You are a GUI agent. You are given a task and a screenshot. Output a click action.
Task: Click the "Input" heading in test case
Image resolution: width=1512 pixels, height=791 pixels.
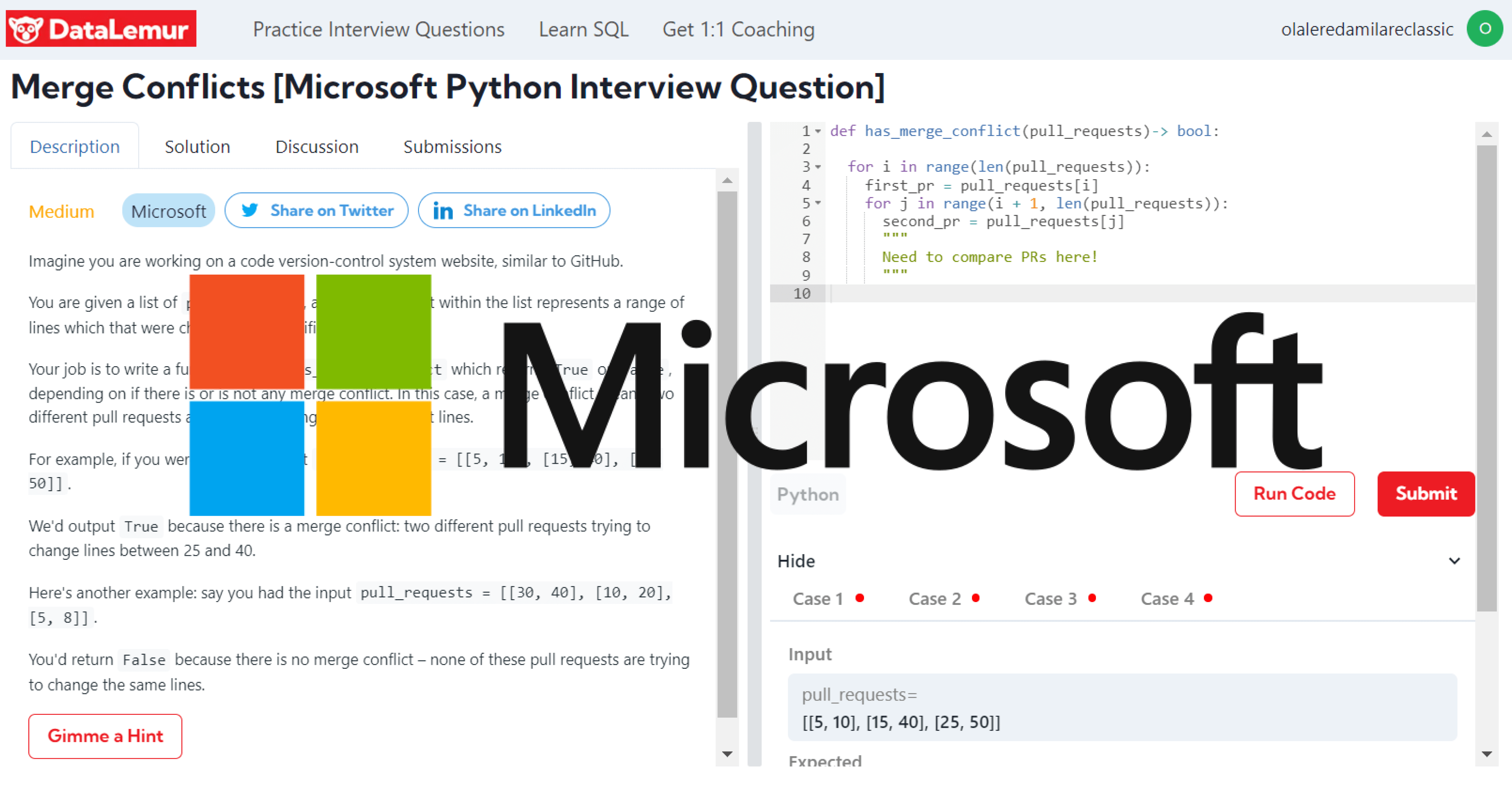[x=810, y=654]
